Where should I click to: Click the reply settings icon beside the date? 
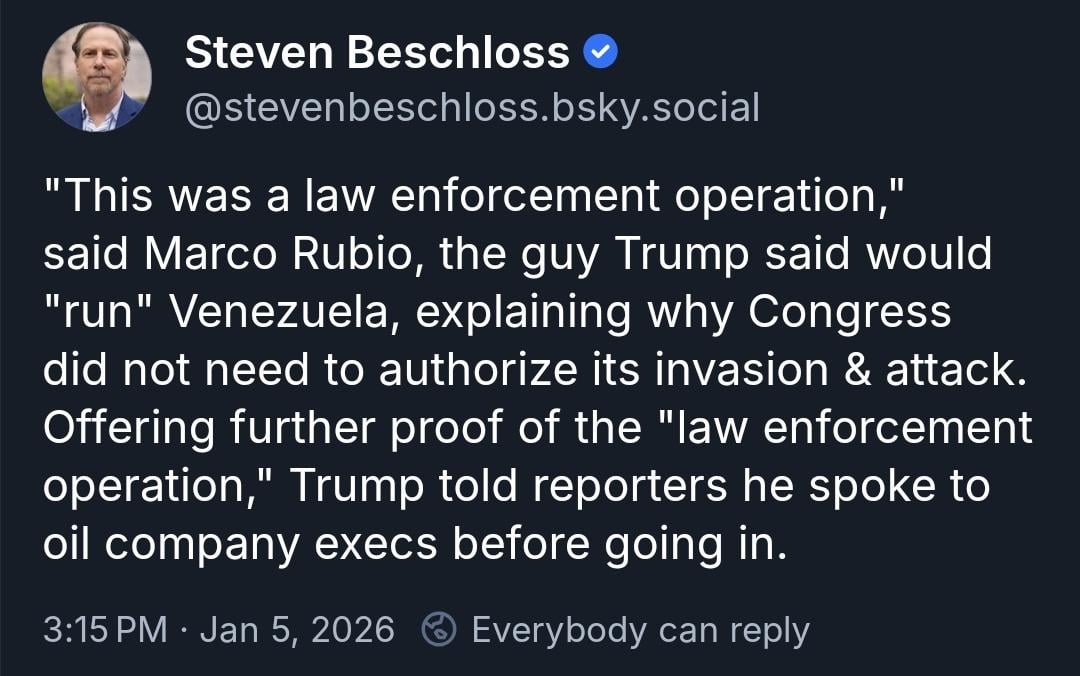coord(440,630)
